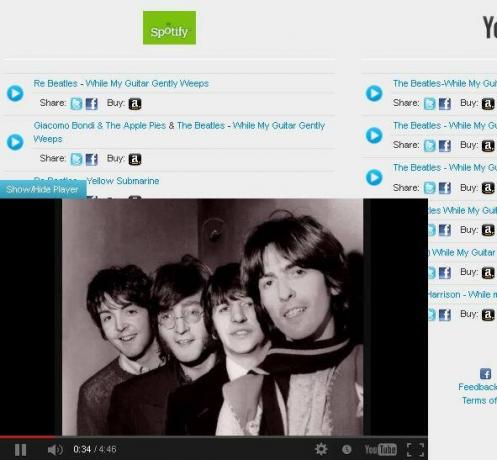Buy 'Re Beatles' track on Amazon
Screen dimensions: 497x460
click(x=135, y=104)
